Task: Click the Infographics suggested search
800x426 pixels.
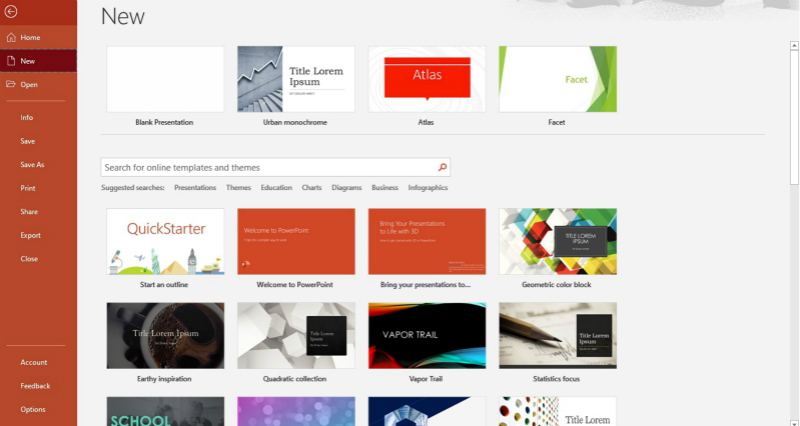Action: [x=428, y=188]
